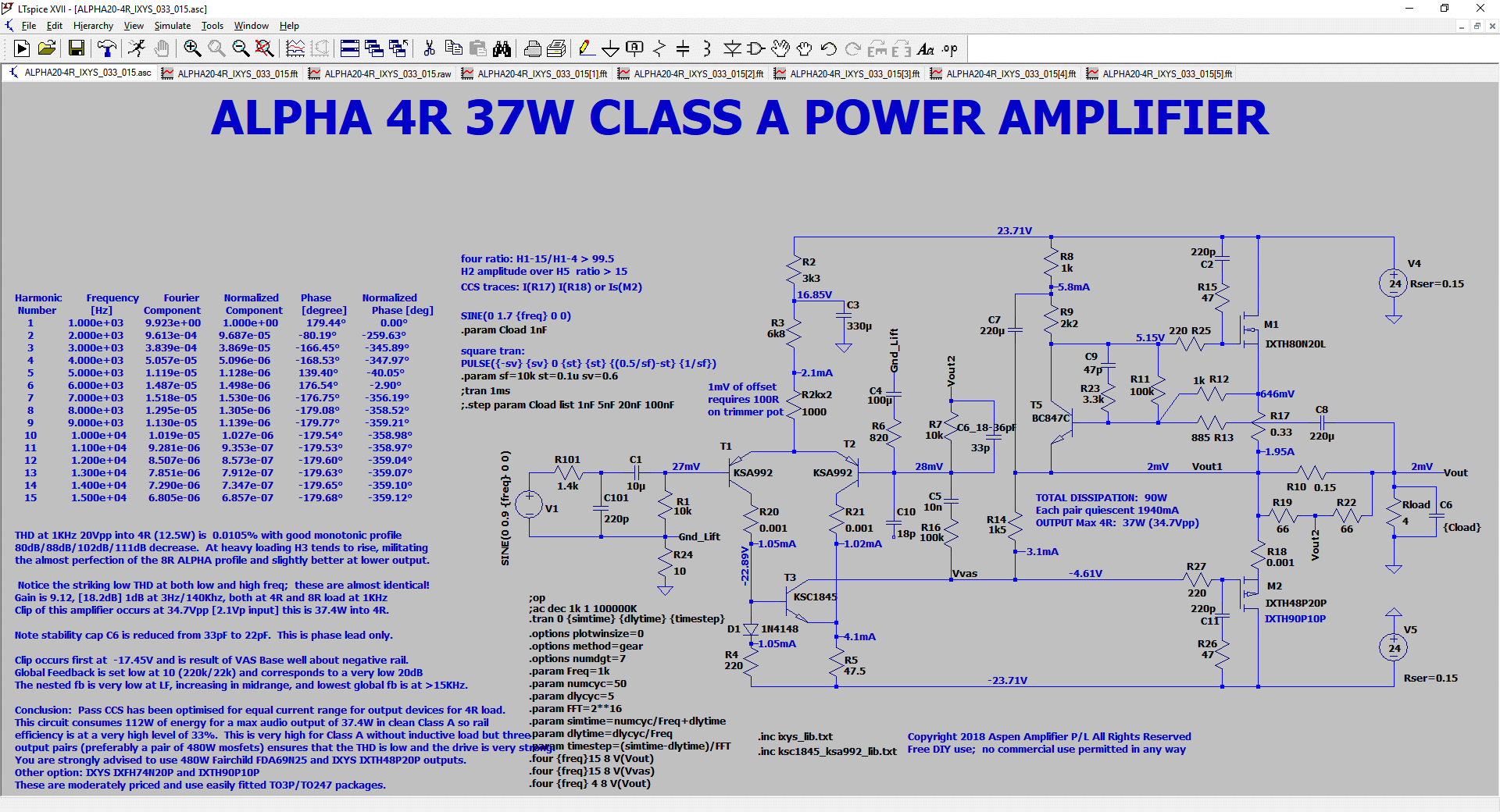This screenshot has width=1500, height=812.
Task: Cascade the windows using the toolbar icon
Action: tap(374, 49)
